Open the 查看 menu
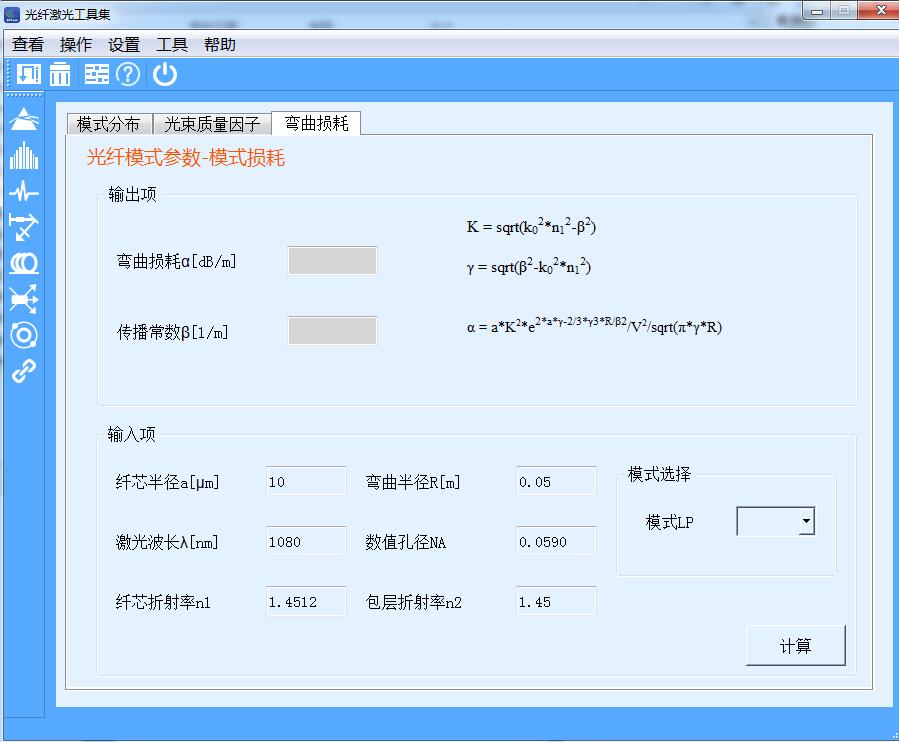 point(28,44)
